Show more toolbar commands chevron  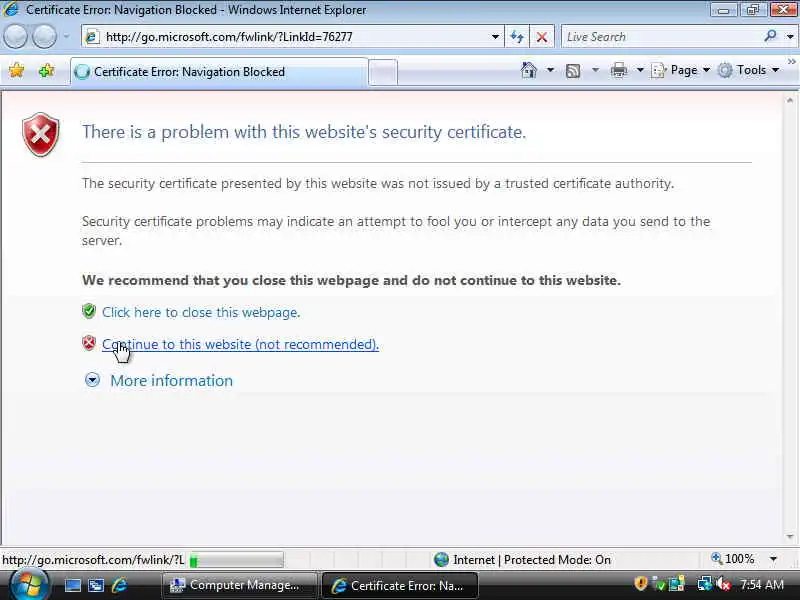point(791,62)
